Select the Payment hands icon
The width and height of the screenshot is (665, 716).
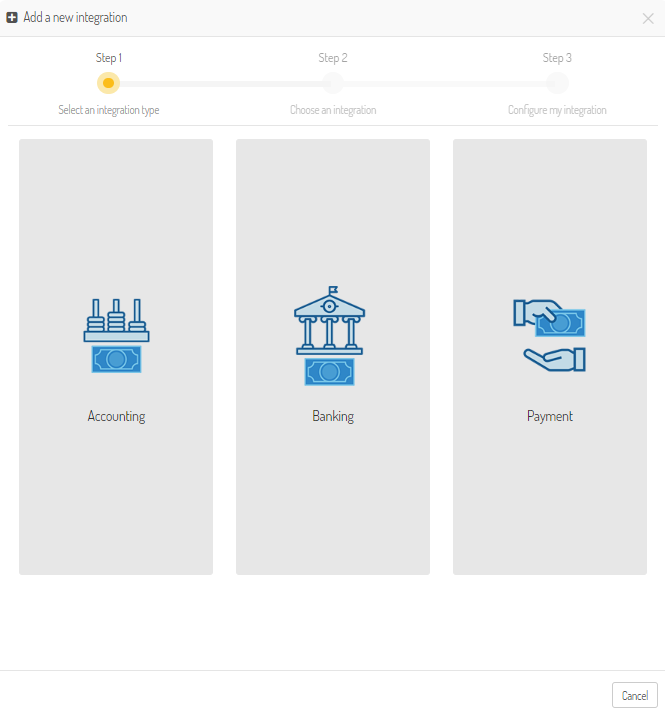(x=549, y=336)
